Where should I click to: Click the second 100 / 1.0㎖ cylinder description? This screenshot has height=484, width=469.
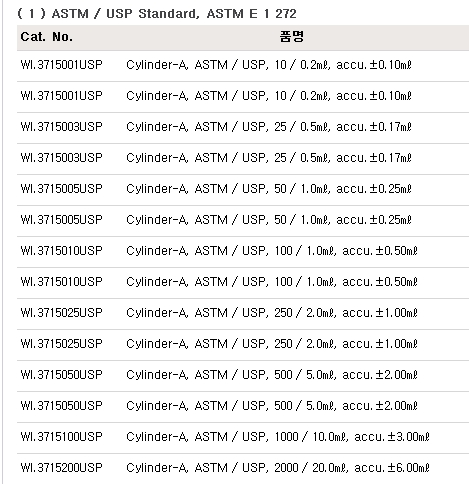pyautogui.click(x=272, y=282)
